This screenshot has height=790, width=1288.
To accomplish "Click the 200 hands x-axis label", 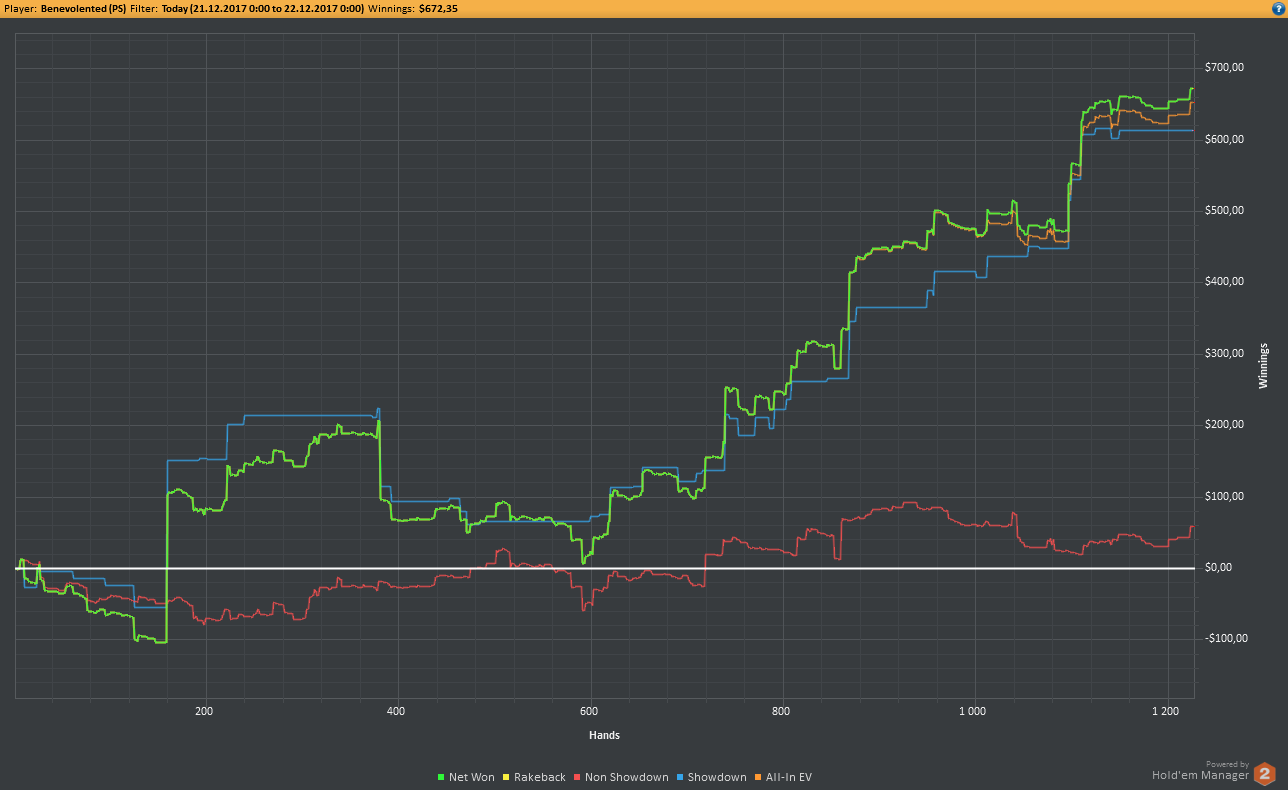I will point(205,712).
